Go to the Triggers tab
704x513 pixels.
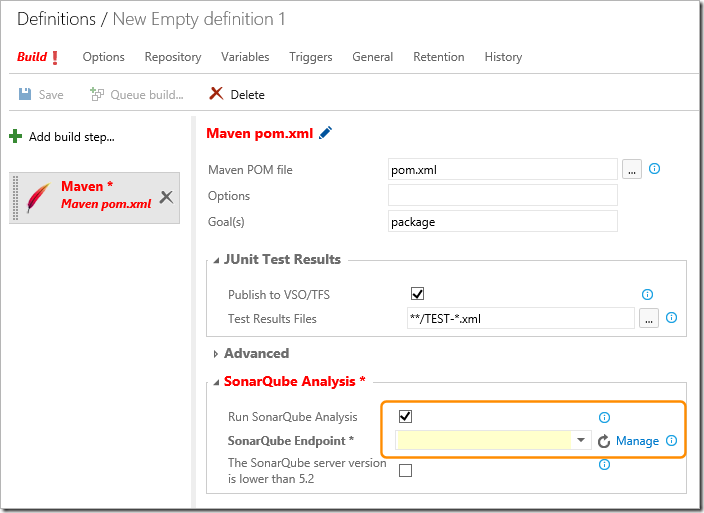pos(311,57)
